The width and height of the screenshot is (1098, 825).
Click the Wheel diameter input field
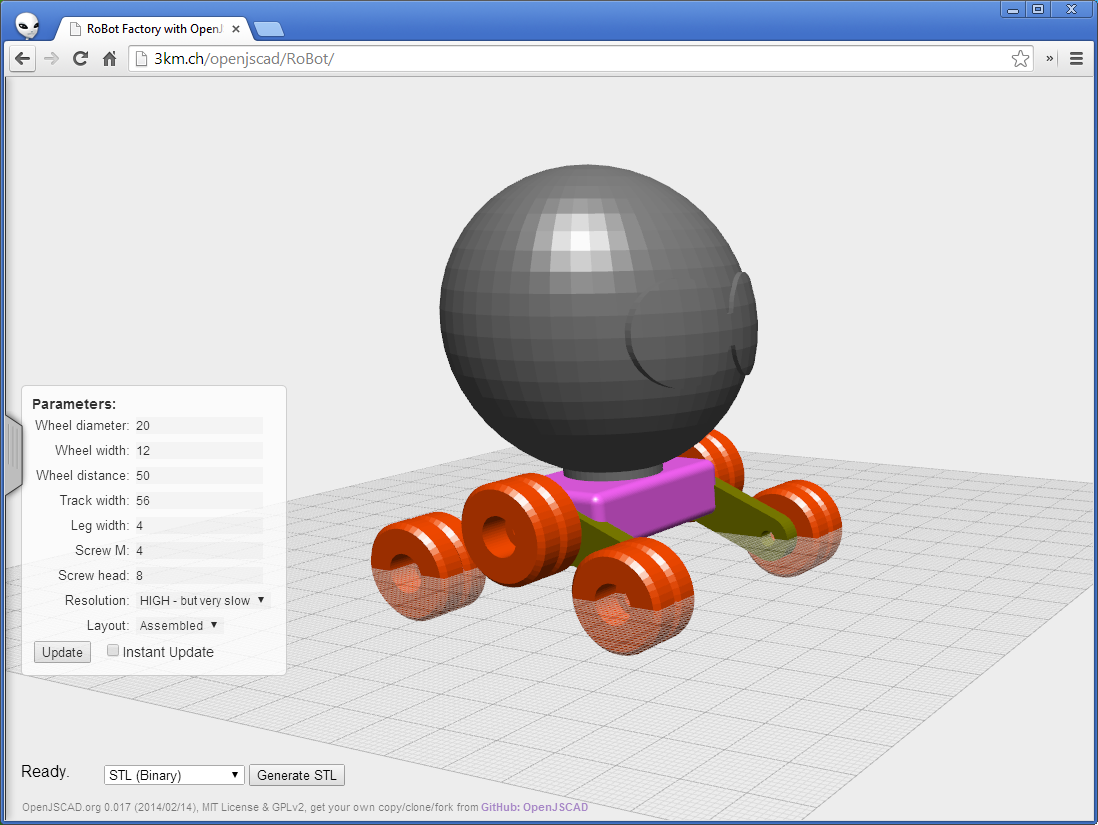(x=198, y=425)
